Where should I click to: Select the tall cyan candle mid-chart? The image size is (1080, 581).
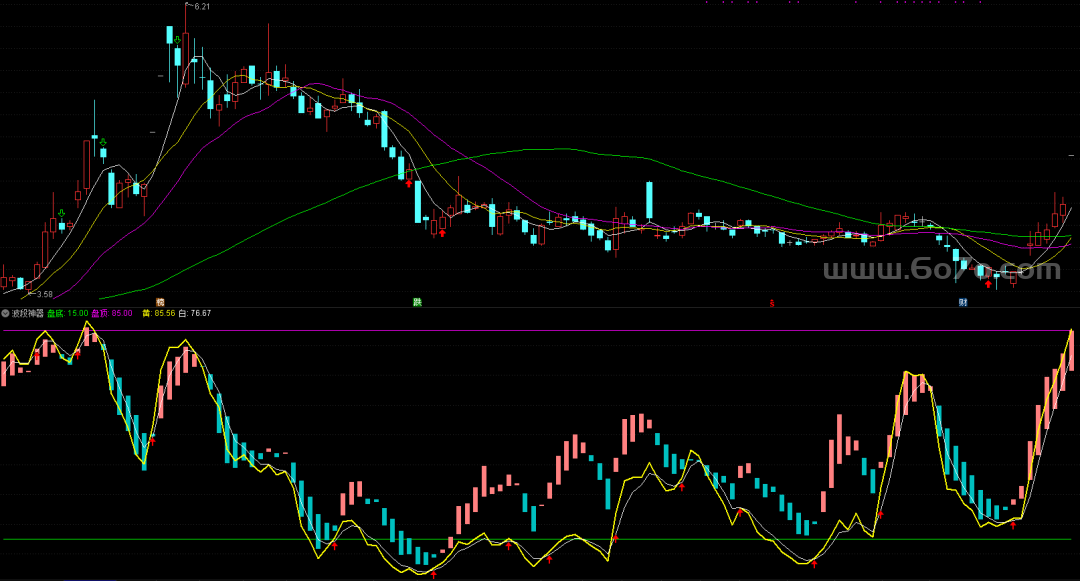649,200
